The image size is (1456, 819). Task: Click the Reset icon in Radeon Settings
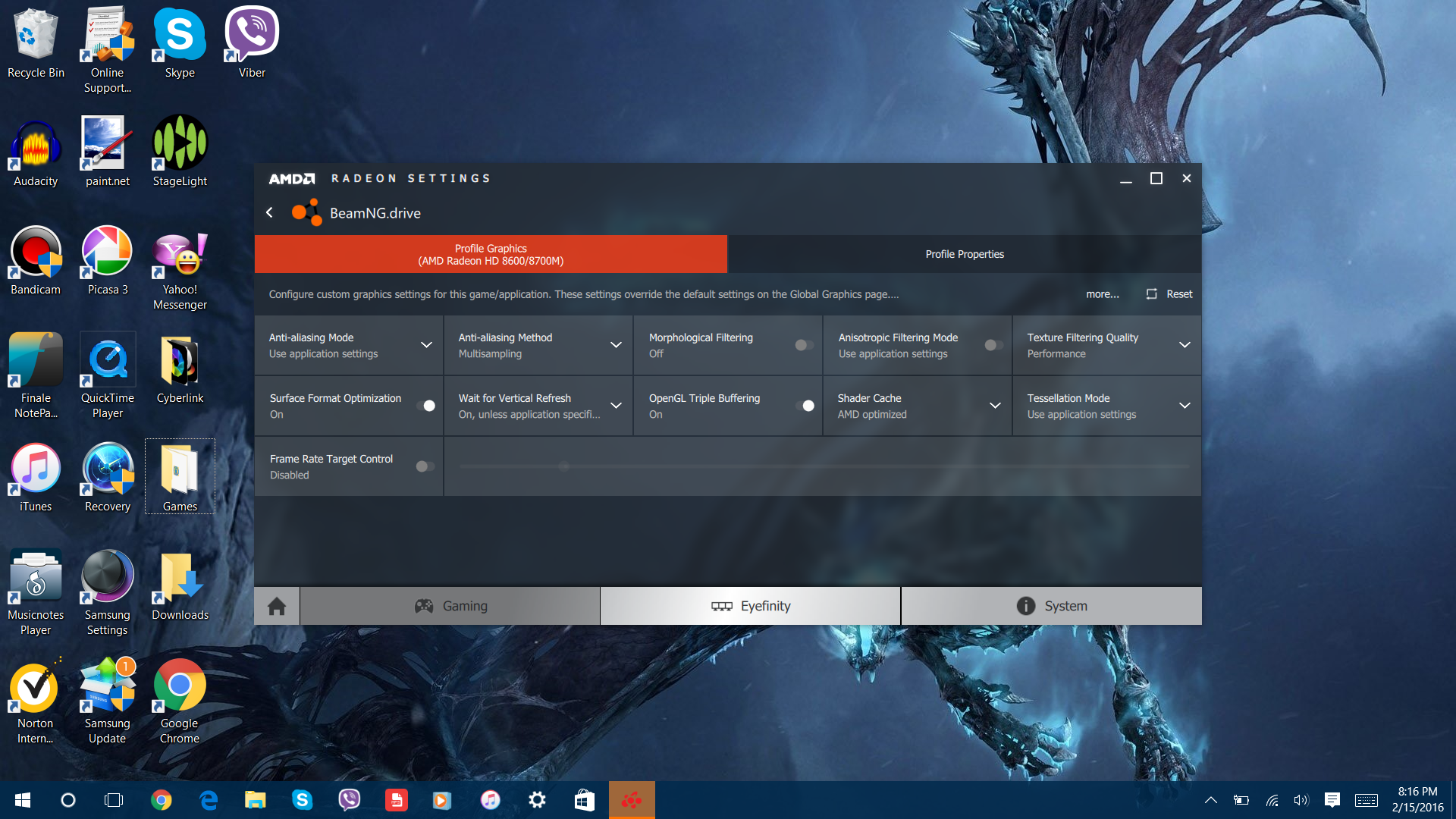tap(1151, 294)
